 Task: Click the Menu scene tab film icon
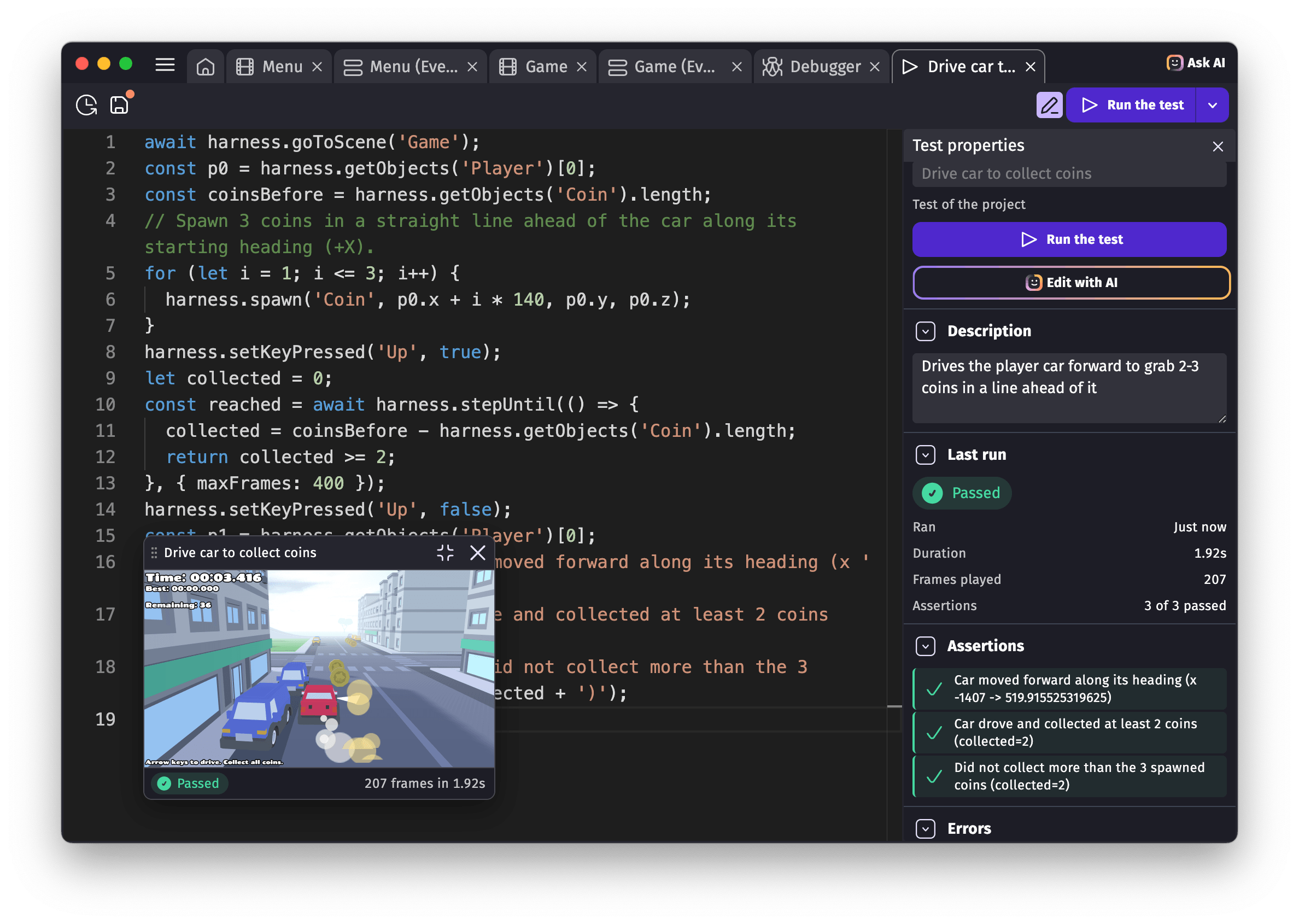tap(245, 67)
